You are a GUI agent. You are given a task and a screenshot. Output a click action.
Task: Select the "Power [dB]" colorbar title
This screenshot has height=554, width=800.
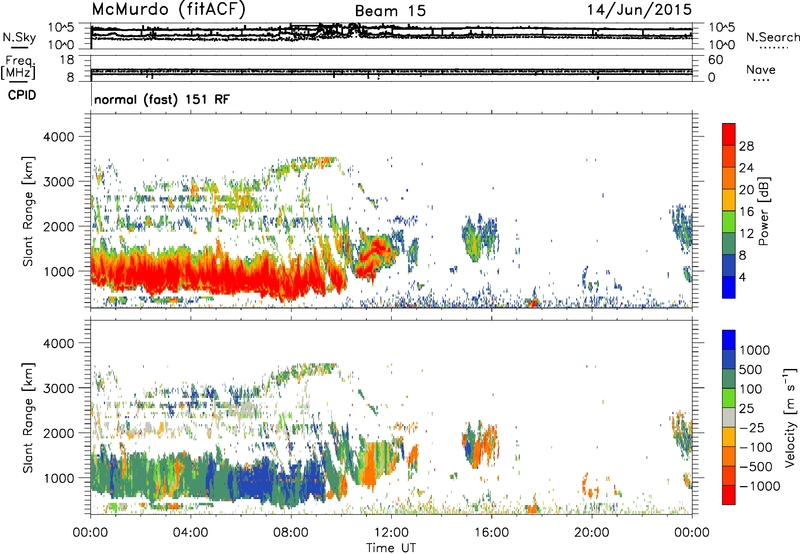pyautogui.click(x=764, y=211)
